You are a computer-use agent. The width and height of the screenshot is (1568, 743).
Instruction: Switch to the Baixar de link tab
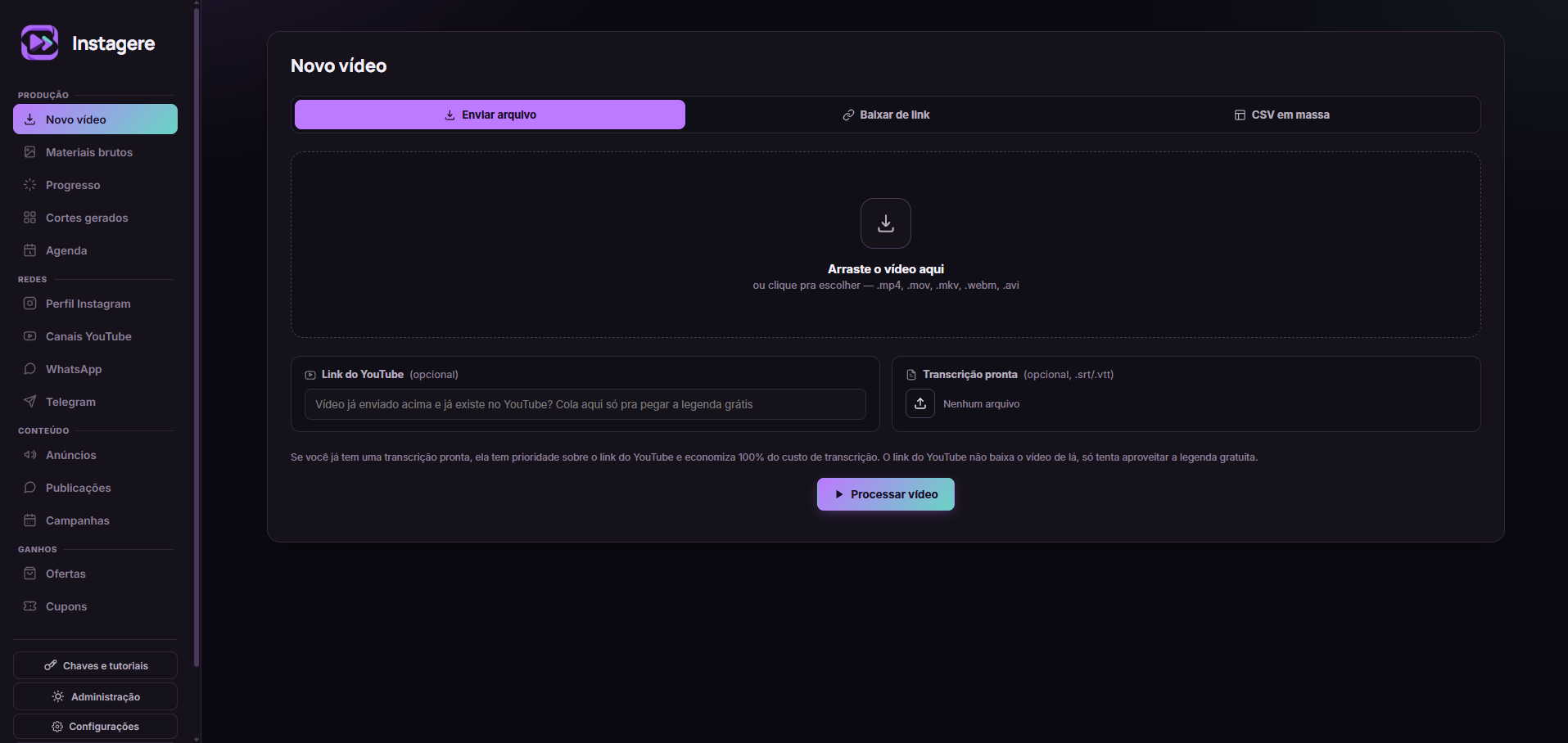886,115
